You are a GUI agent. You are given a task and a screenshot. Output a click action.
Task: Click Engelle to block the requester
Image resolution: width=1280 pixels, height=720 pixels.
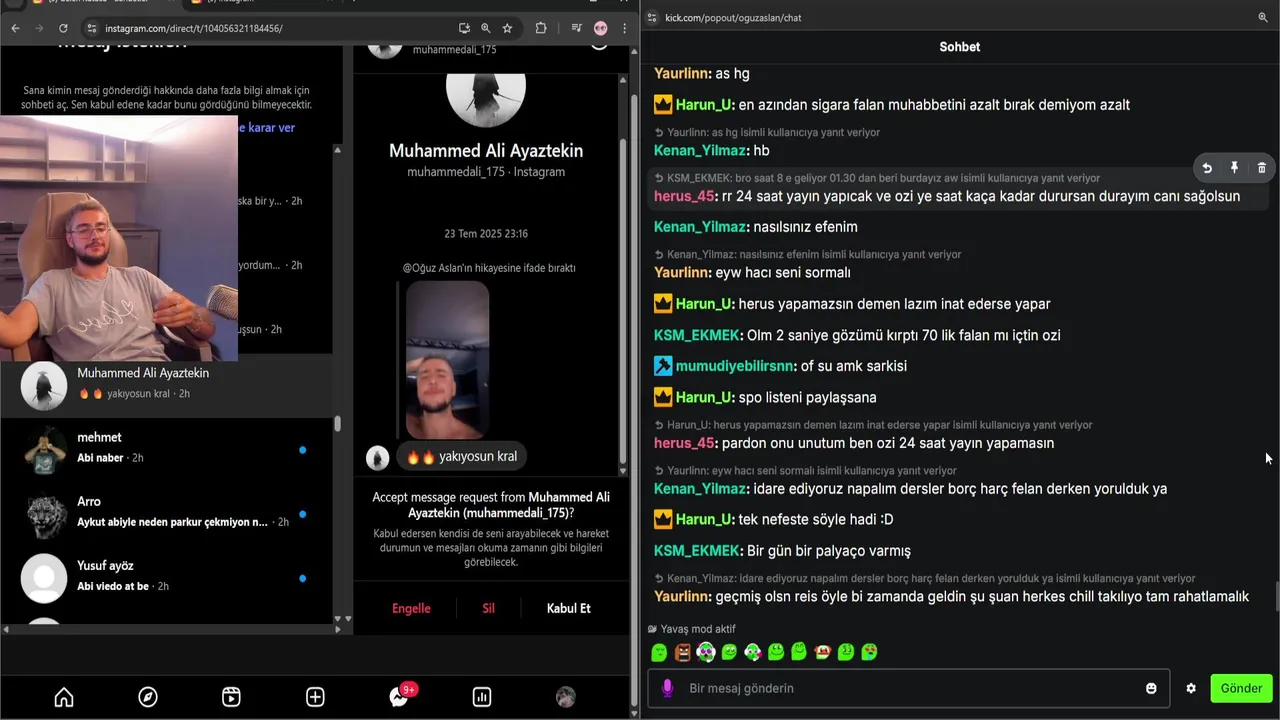411,608
